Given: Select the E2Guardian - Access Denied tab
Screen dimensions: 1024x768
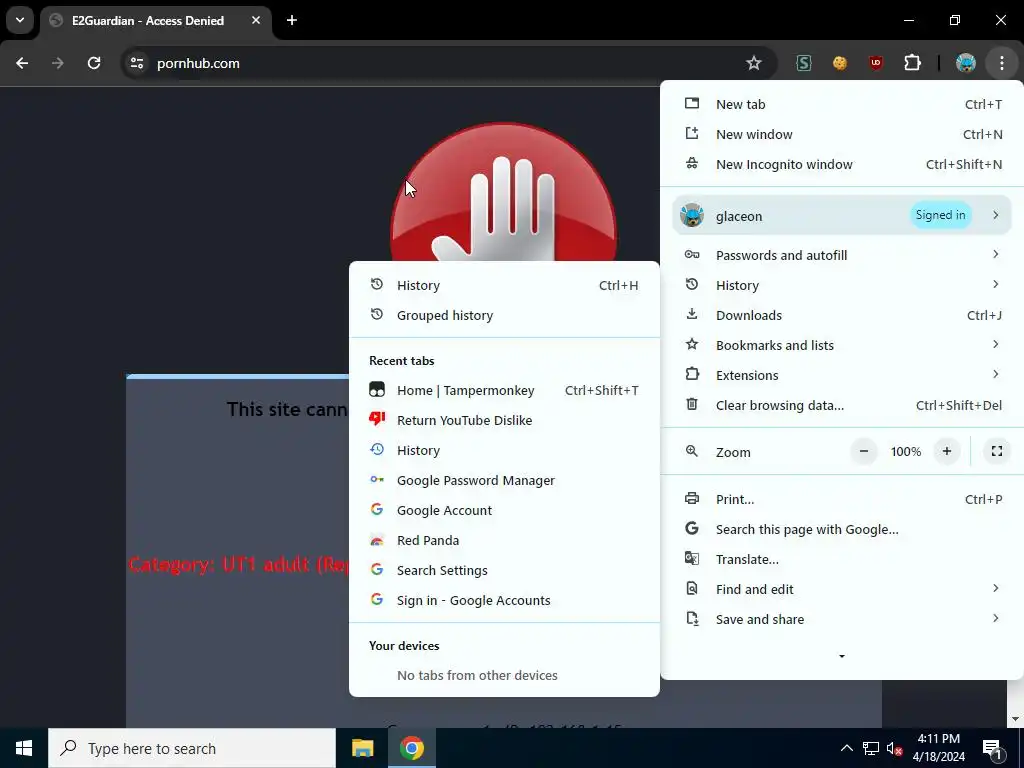Looking at the screenshot, I should [155, 20].
